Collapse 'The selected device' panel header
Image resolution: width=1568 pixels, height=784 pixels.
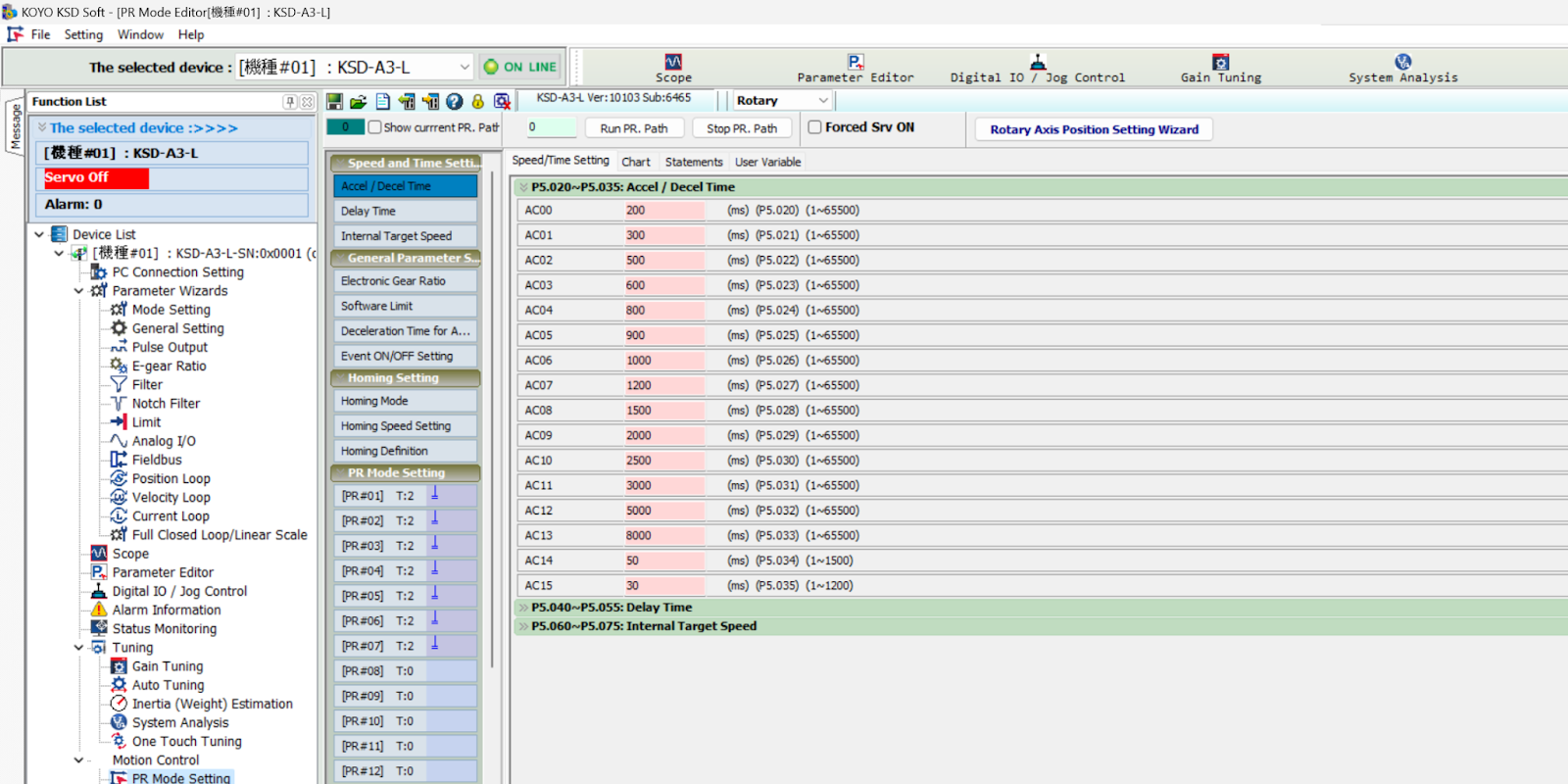click(42, 127)
